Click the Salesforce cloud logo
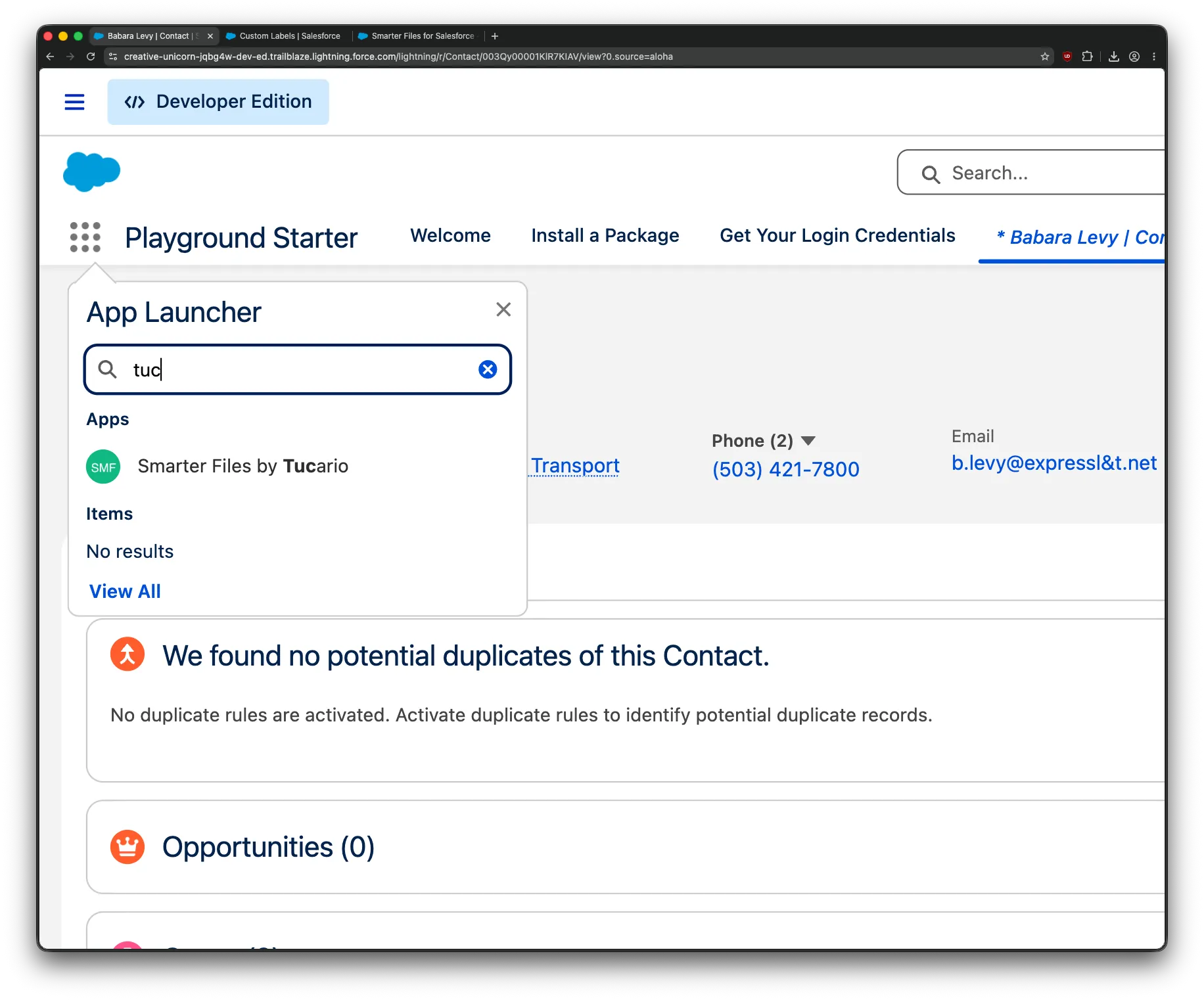The width and height of the screenshot is (1204, 1000). pyautogui.click(x=91, y=171)
